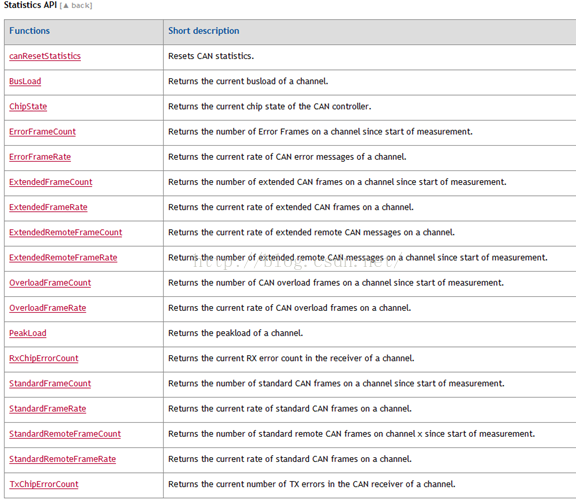Click the Statistics API heading
576x501 pixels.
coord(30,5)
